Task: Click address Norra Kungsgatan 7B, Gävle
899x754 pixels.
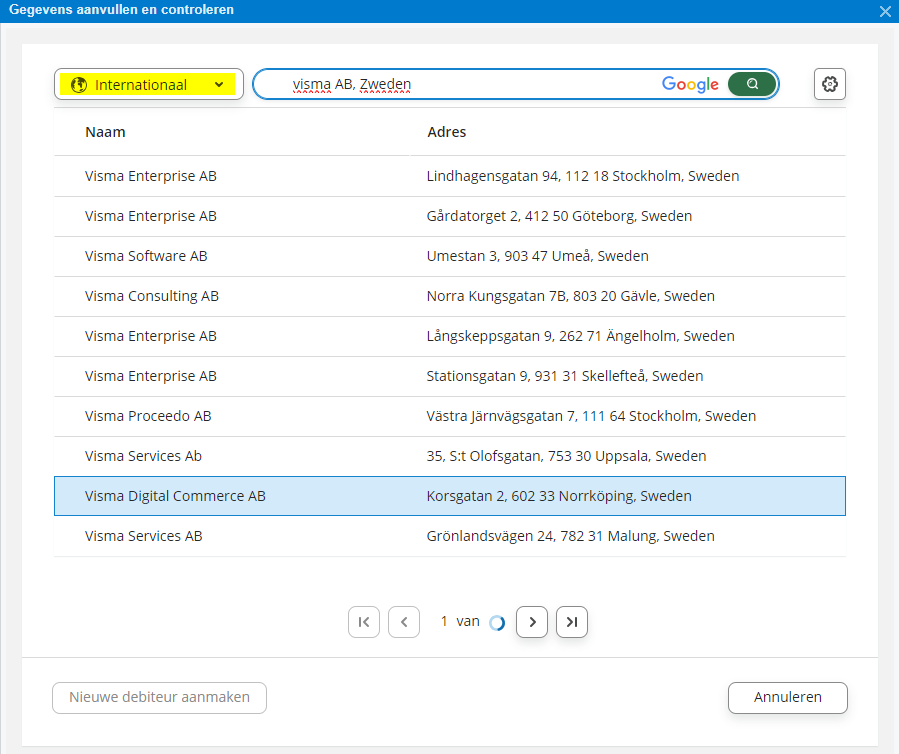Action: click(x=571, y=296)
